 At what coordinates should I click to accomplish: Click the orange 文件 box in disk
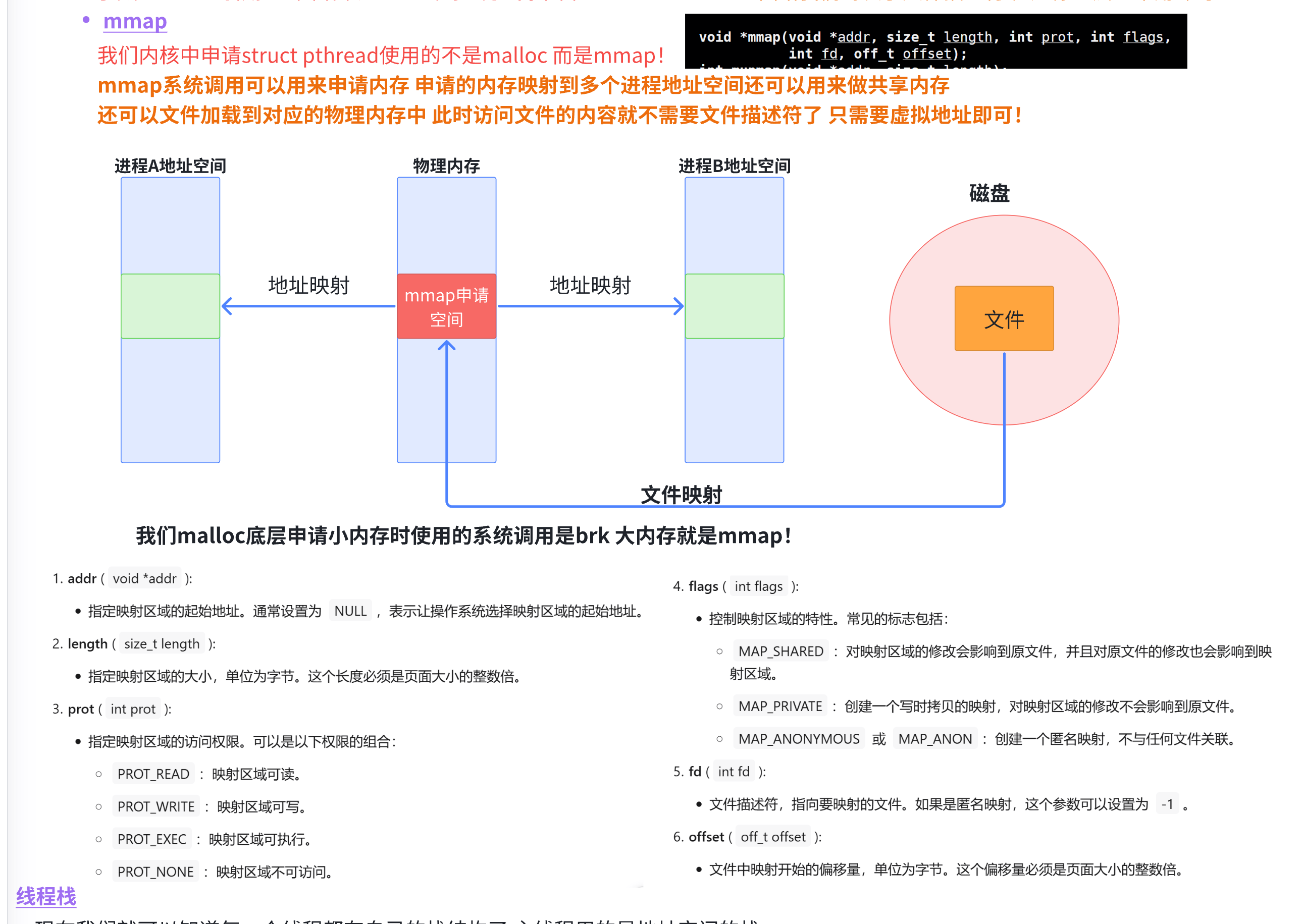coord(1004,318)
